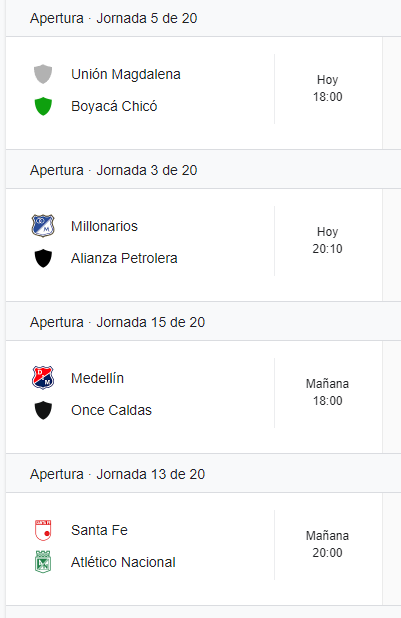Open the Mañana 18:00 match time
401x618 pixels.
(x=328, y=392)
